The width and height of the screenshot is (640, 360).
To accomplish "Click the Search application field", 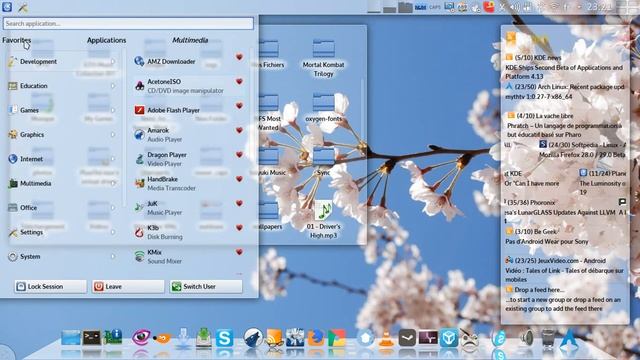I will pyautogui.click(x=128, y=24).
